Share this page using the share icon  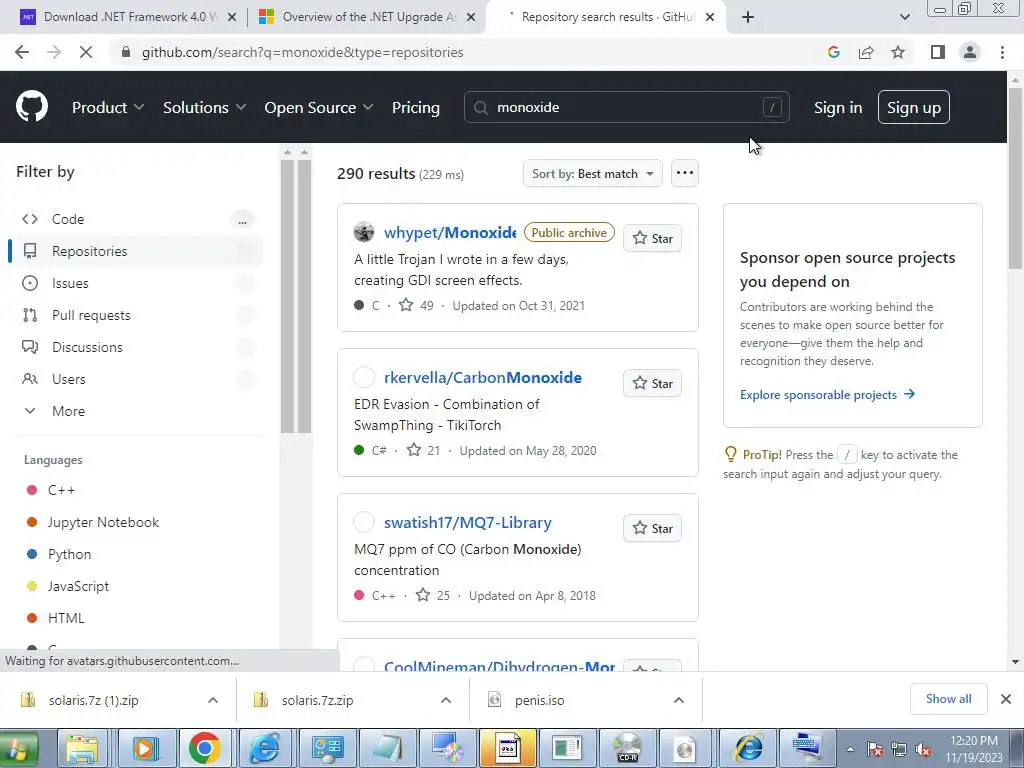[866, 52]
